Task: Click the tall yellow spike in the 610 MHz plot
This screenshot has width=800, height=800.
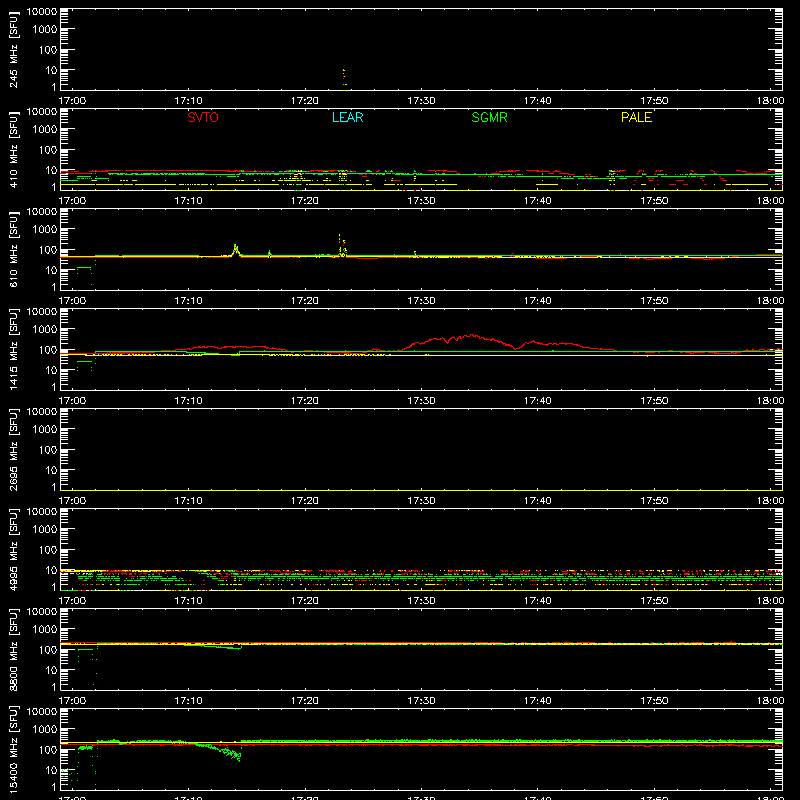Action: [x=340, y=245]
